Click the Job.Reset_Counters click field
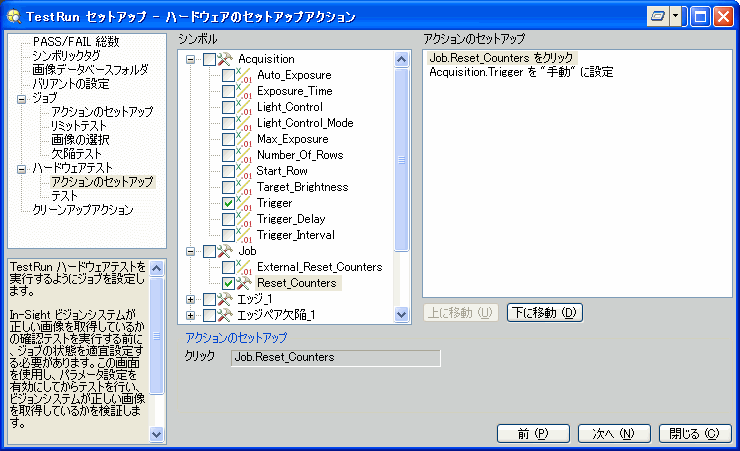 tap(335, 357)
